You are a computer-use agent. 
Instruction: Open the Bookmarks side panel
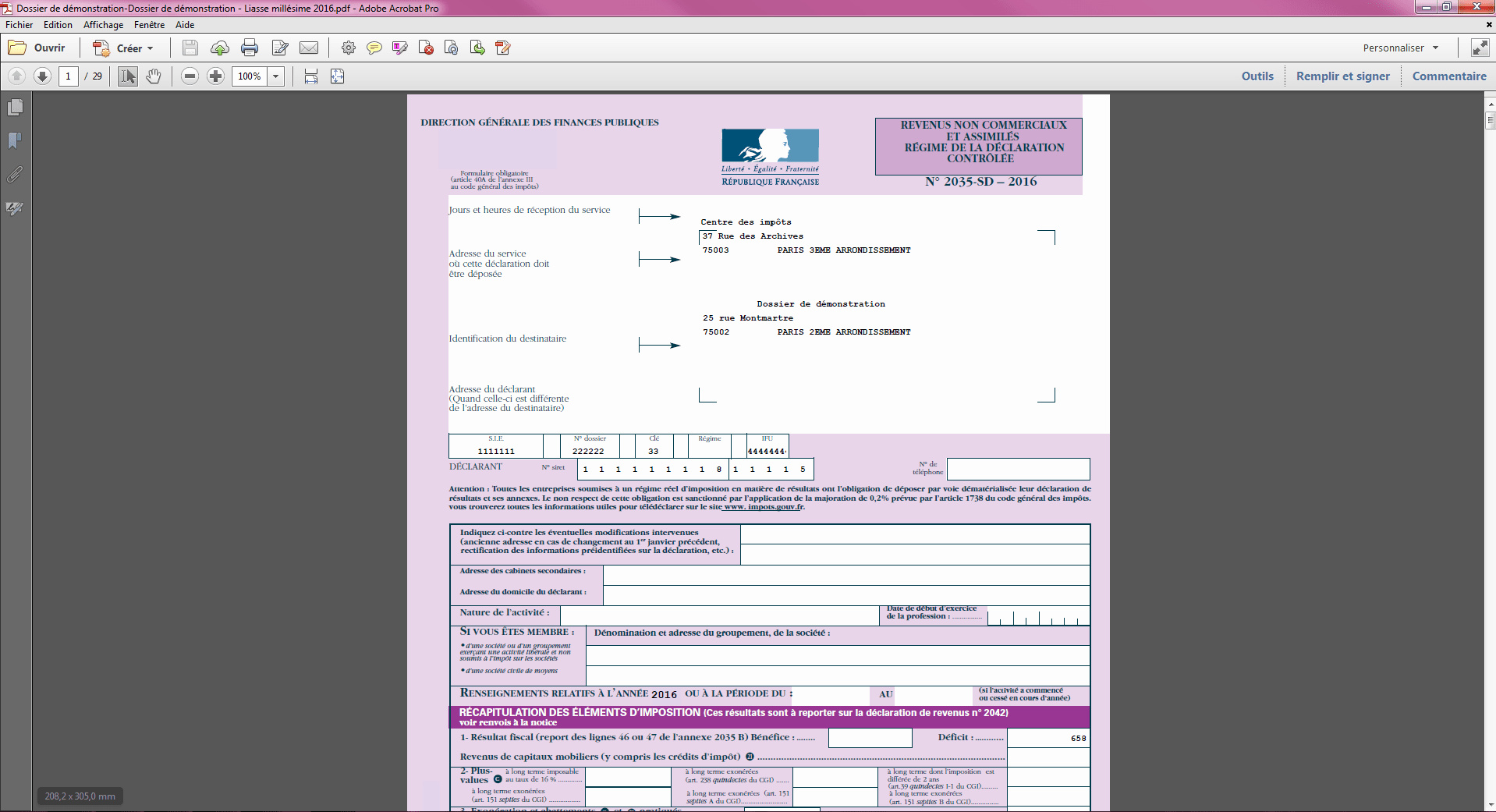pyautogui.click(x=15, y=141)
